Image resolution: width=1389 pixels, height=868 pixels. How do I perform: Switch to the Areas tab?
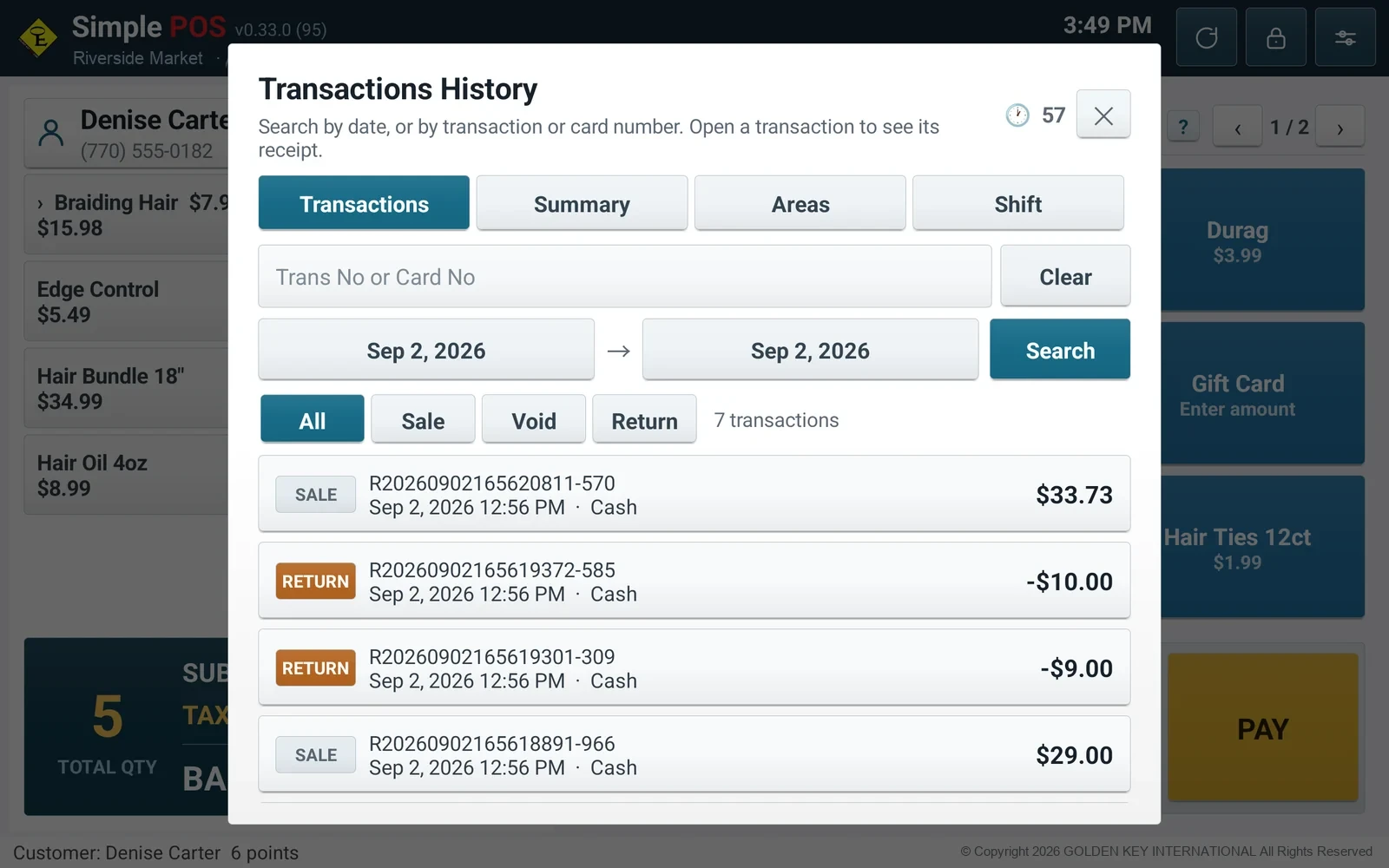pyautogui.click(x=800, y=203)
